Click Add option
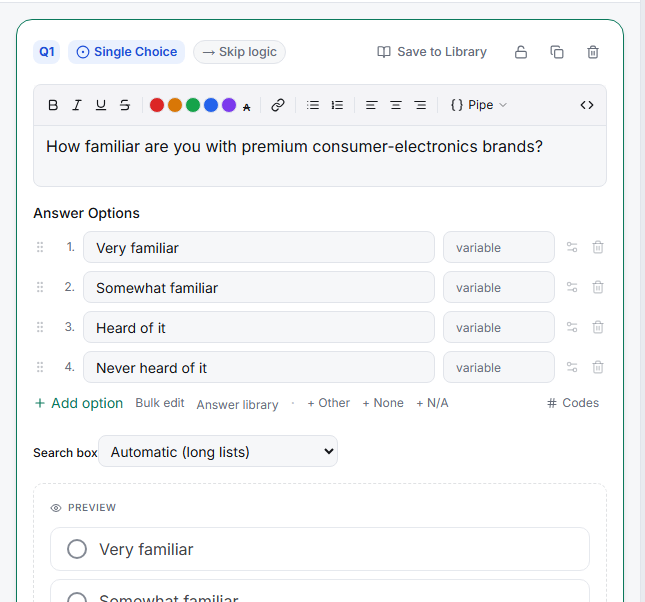 (79, 403)
